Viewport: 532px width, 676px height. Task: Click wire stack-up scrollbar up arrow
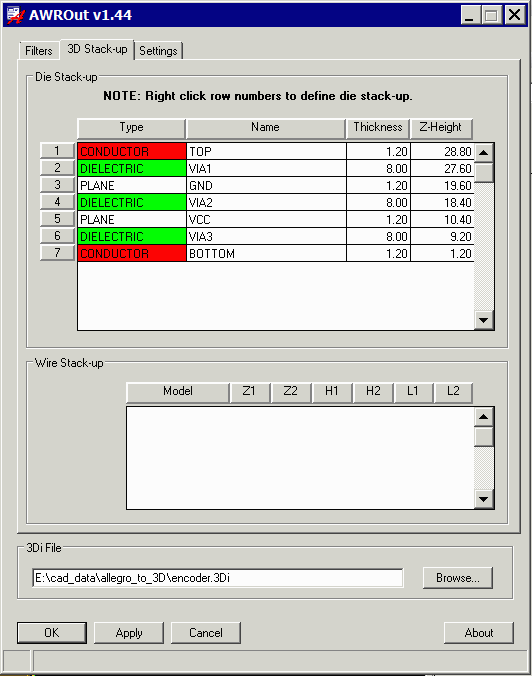pos(484,416)
